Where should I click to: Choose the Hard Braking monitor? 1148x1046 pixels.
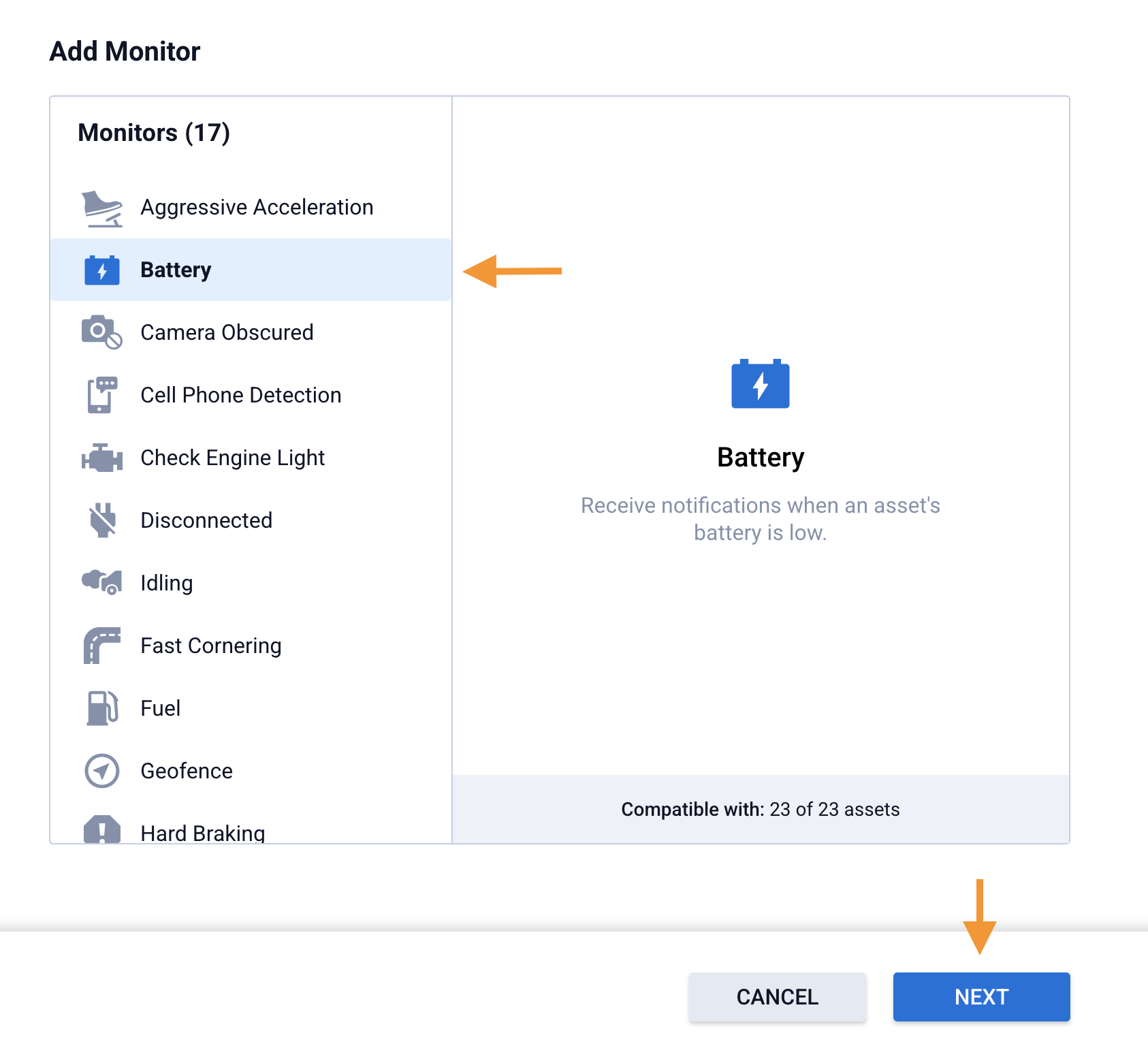[202, 832]
